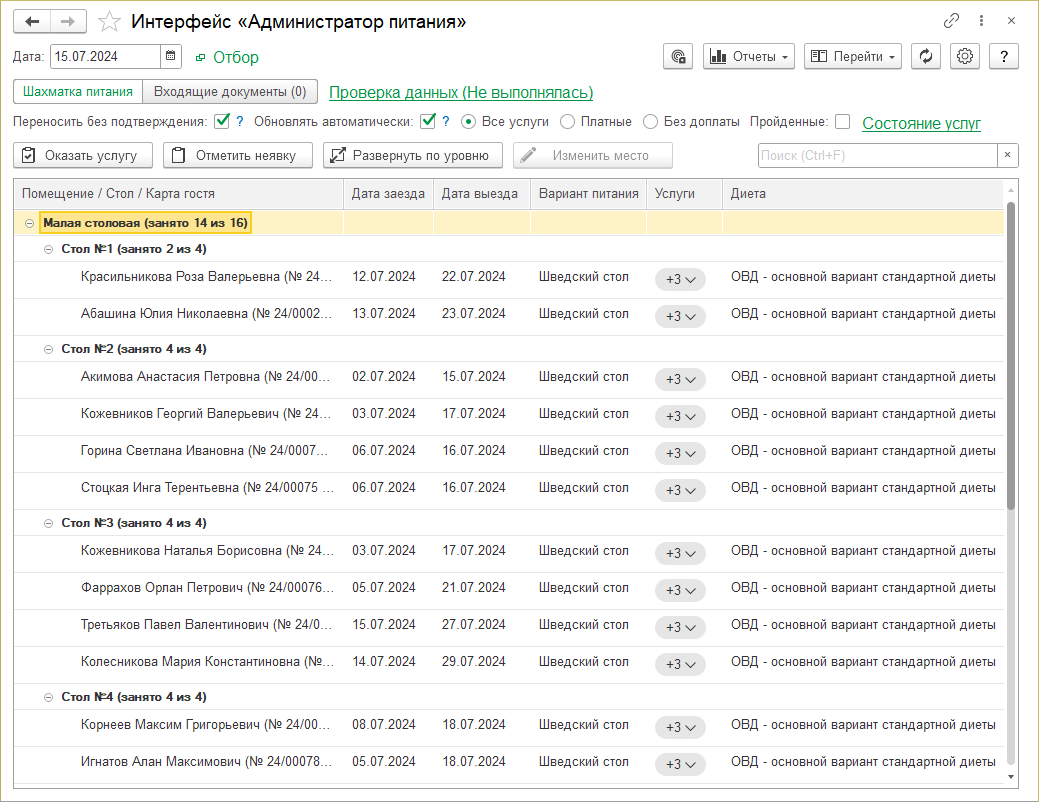Viewport: 1039px width, 802px height.
Task: Switch to 'Входящие документы (0)' tab
Action: [230, 92]
